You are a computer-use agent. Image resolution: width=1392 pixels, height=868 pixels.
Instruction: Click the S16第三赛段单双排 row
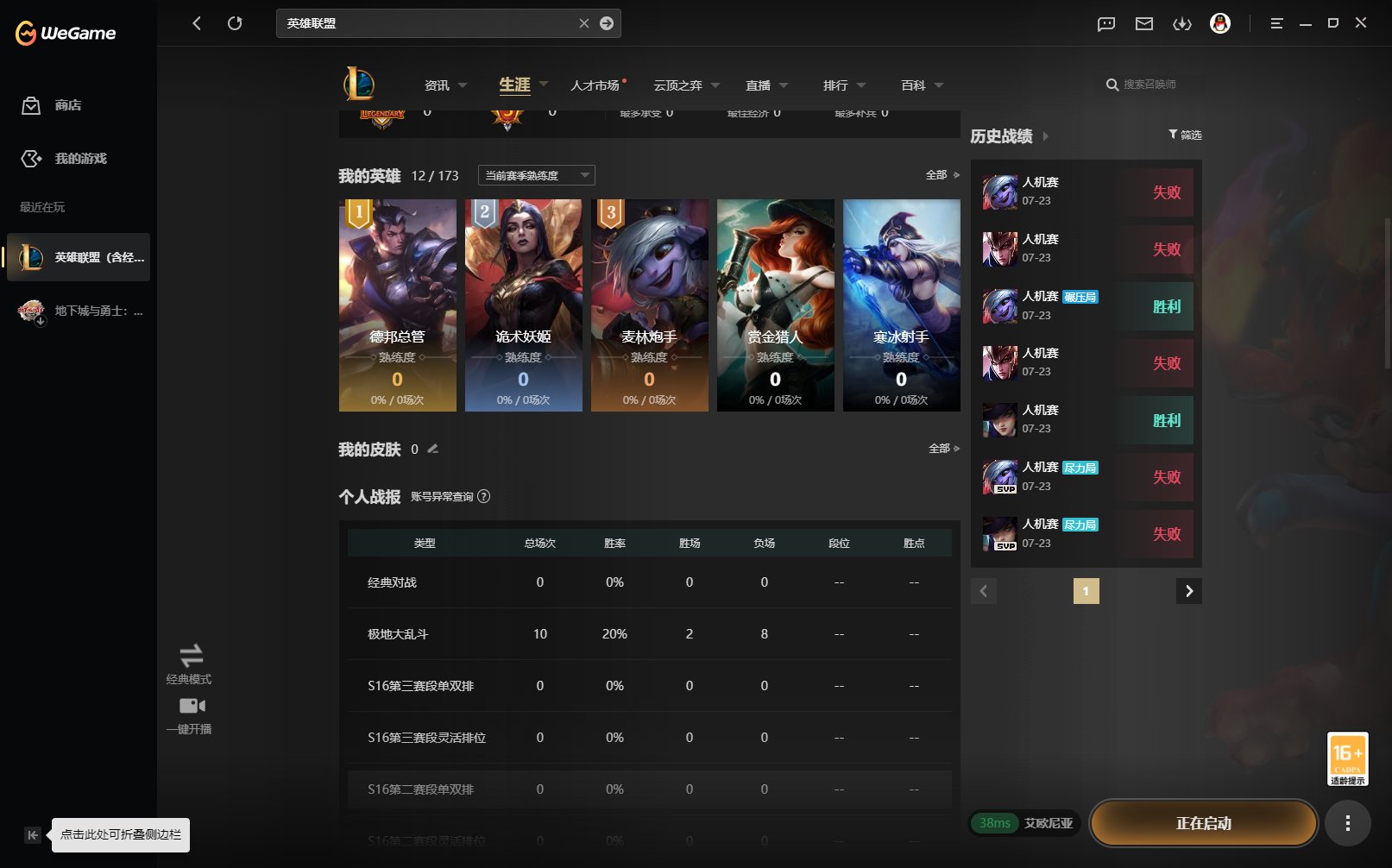click(650, 686)
